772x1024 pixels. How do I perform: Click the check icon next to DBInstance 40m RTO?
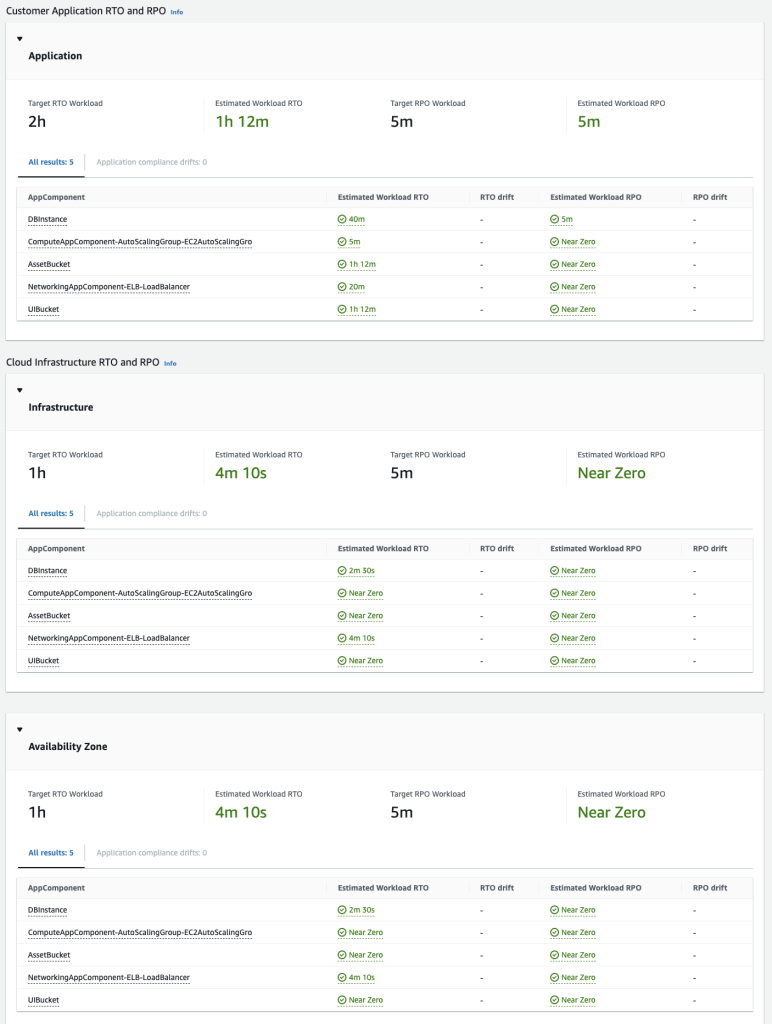pyautogui.click(x=342, y=219)
